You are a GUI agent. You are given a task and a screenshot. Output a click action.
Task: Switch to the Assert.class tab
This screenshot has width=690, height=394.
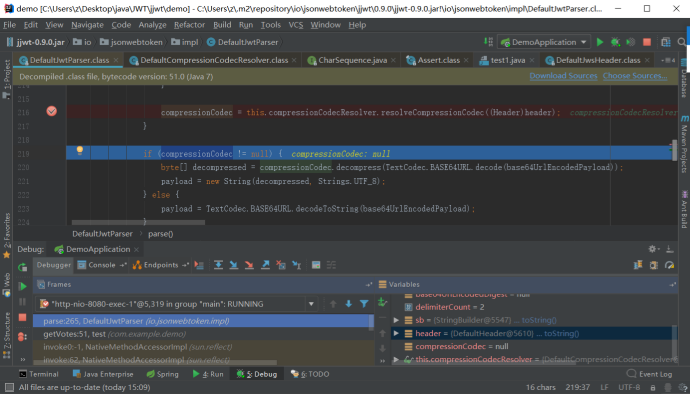[x=438, y=60]
